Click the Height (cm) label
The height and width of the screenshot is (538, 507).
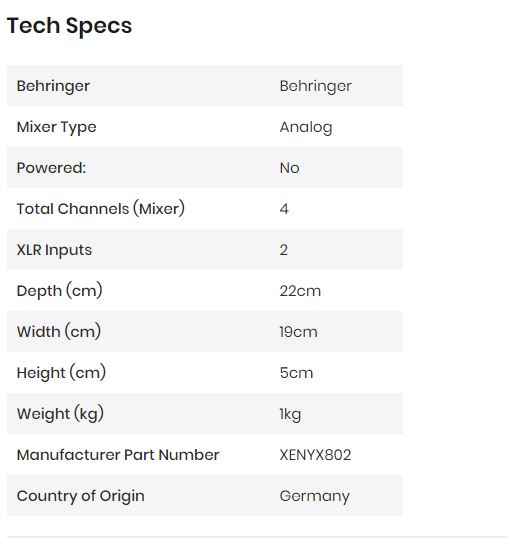click(x=61, y=373)
